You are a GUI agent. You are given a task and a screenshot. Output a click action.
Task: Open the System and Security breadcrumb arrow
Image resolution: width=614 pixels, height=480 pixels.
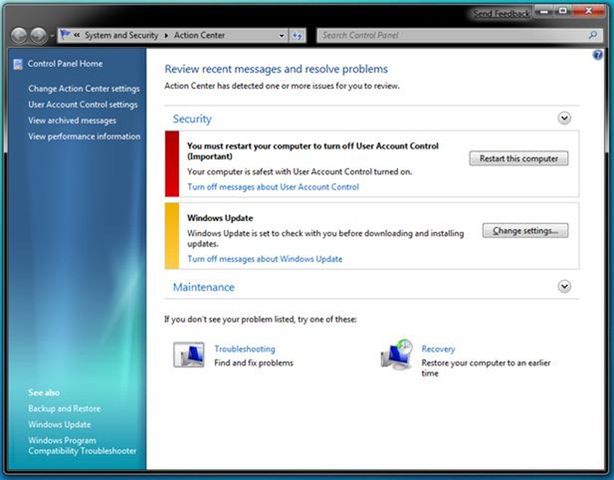pyautogui.click(x=166, y=36)
